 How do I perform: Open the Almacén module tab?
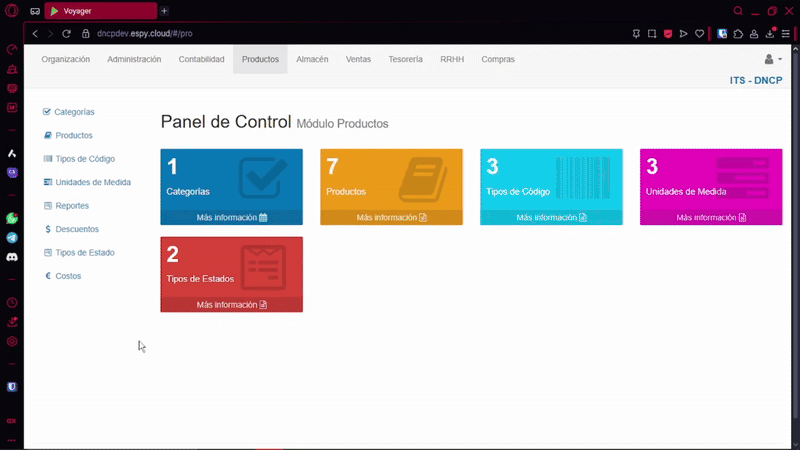[x=312, y=60]
